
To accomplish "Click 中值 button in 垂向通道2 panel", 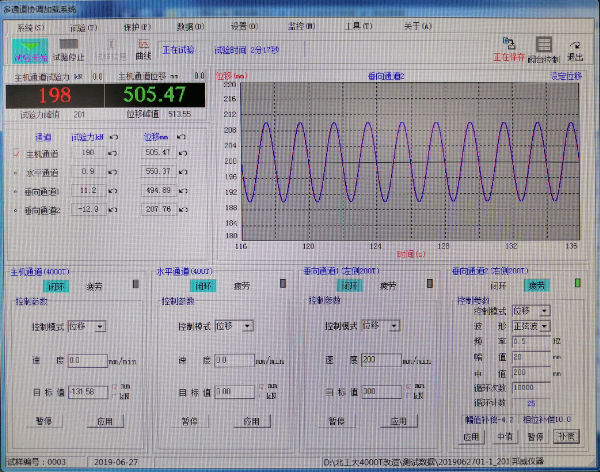I will click(505, 436).
